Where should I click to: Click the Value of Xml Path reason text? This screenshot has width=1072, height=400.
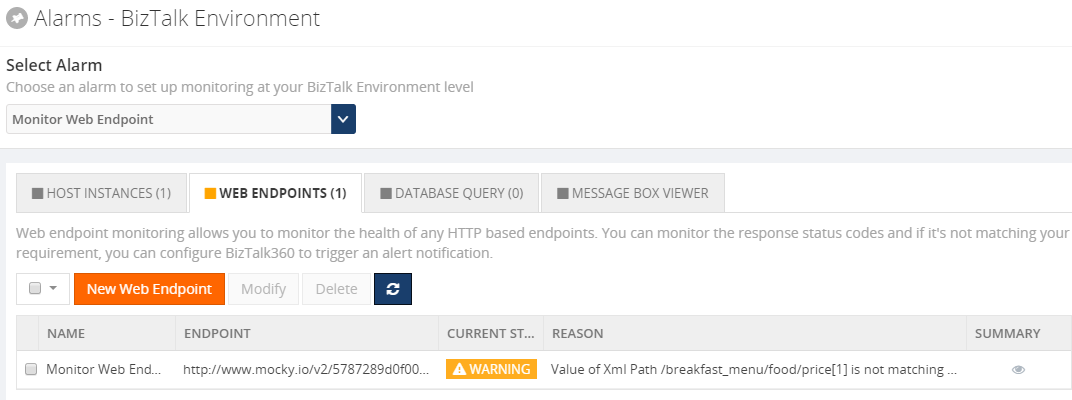[x=754, y=369]
